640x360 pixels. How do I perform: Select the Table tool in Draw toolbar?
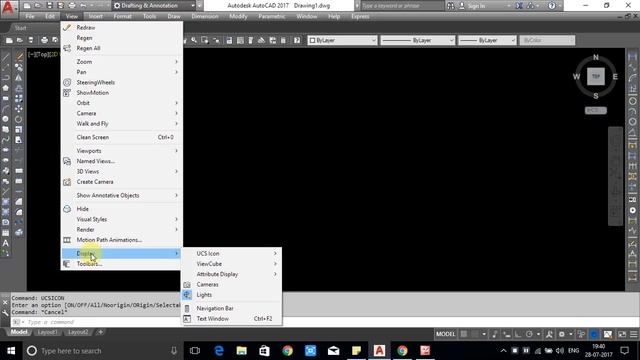pos(6,233)
